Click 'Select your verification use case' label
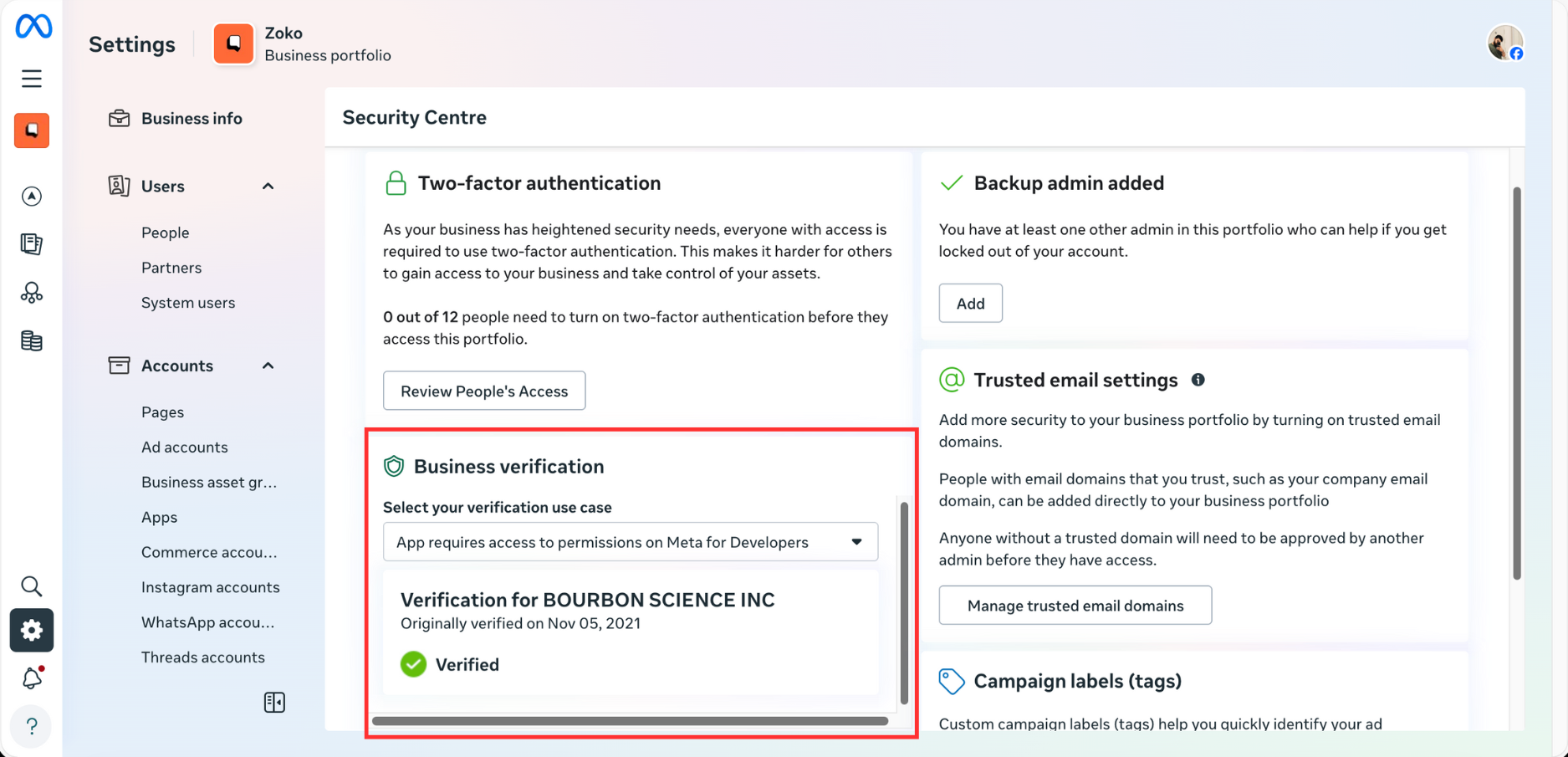This screenshot has width=1568, height=757. (x=497, y=508)
